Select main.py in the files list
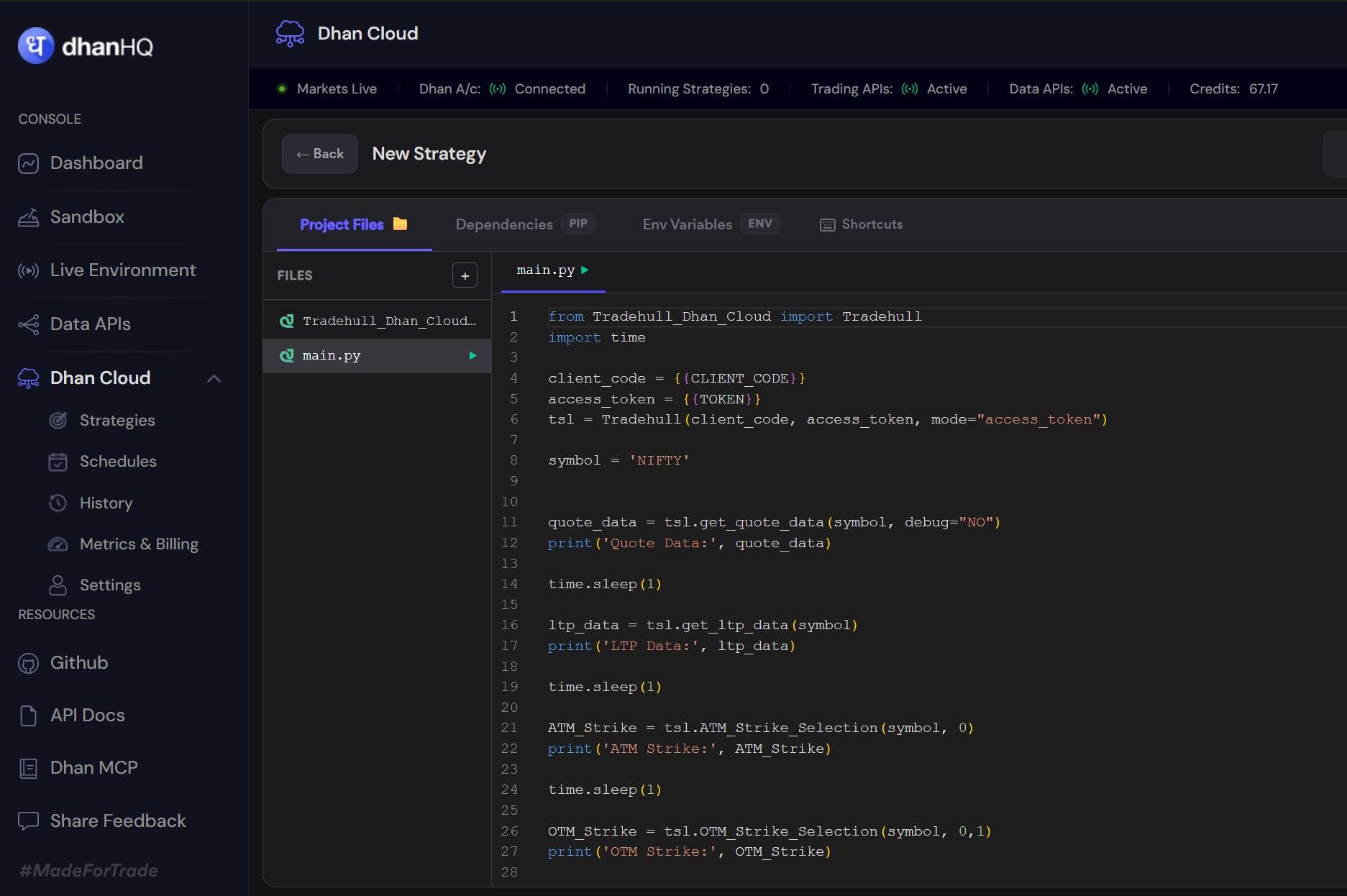This screenshot has width=1347, height=896. [x=378, y=355]
